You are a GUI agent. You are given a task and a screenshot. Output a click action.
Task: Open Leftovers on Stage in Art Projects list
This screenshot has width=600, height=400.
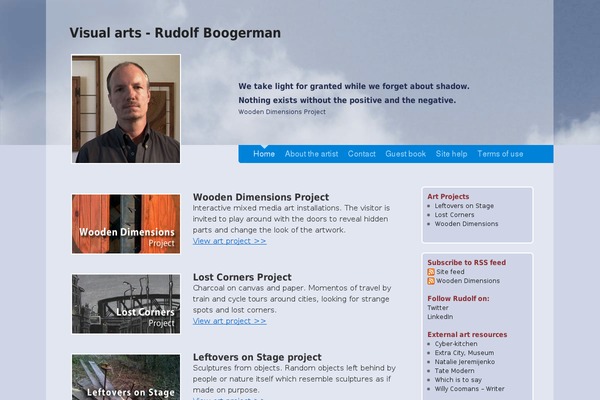464,206
